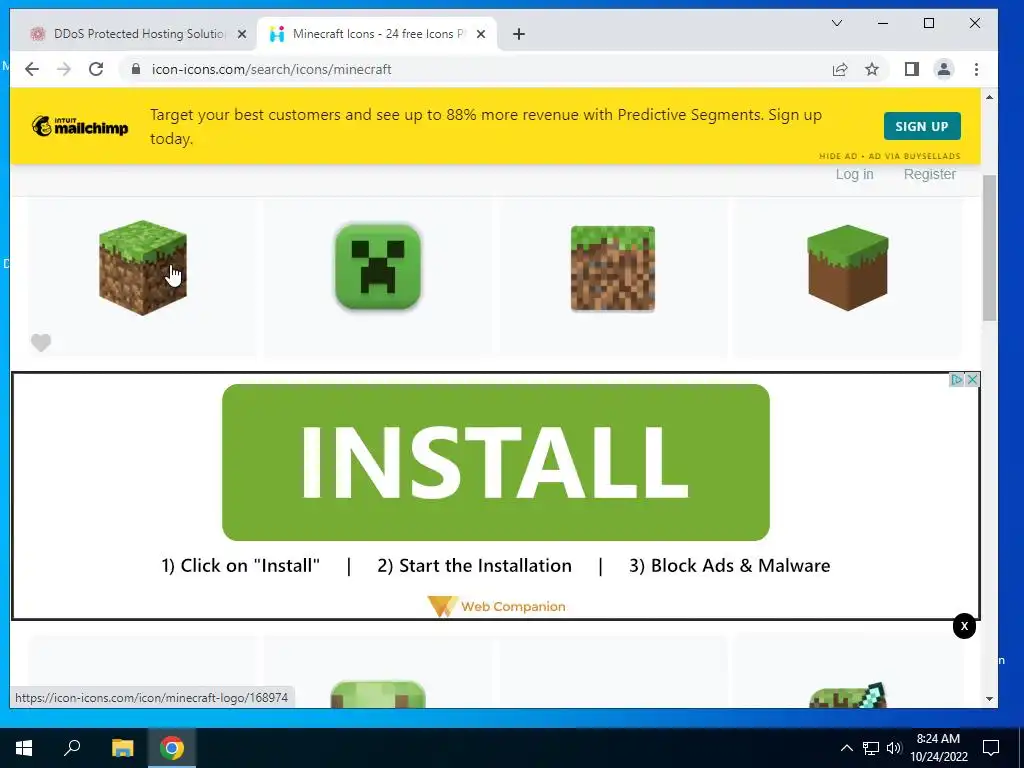1024x768 pixels.
Task: Bookmark the page with the star icon
Action: coord(872,69)
